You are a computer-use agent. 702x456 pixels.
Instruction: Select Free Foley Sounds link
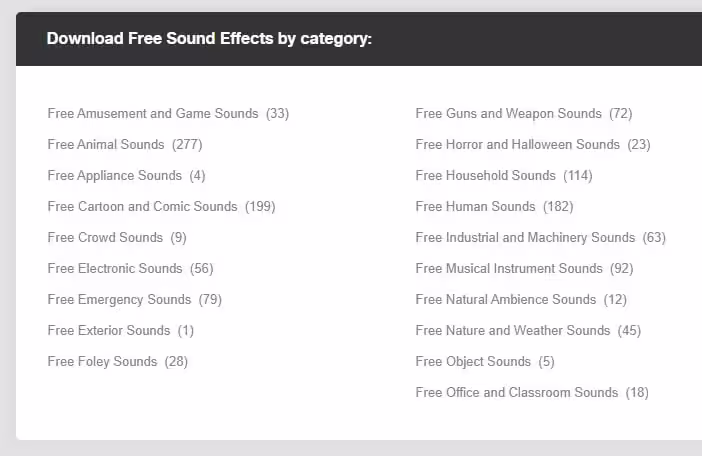click(x=102, y=362)
